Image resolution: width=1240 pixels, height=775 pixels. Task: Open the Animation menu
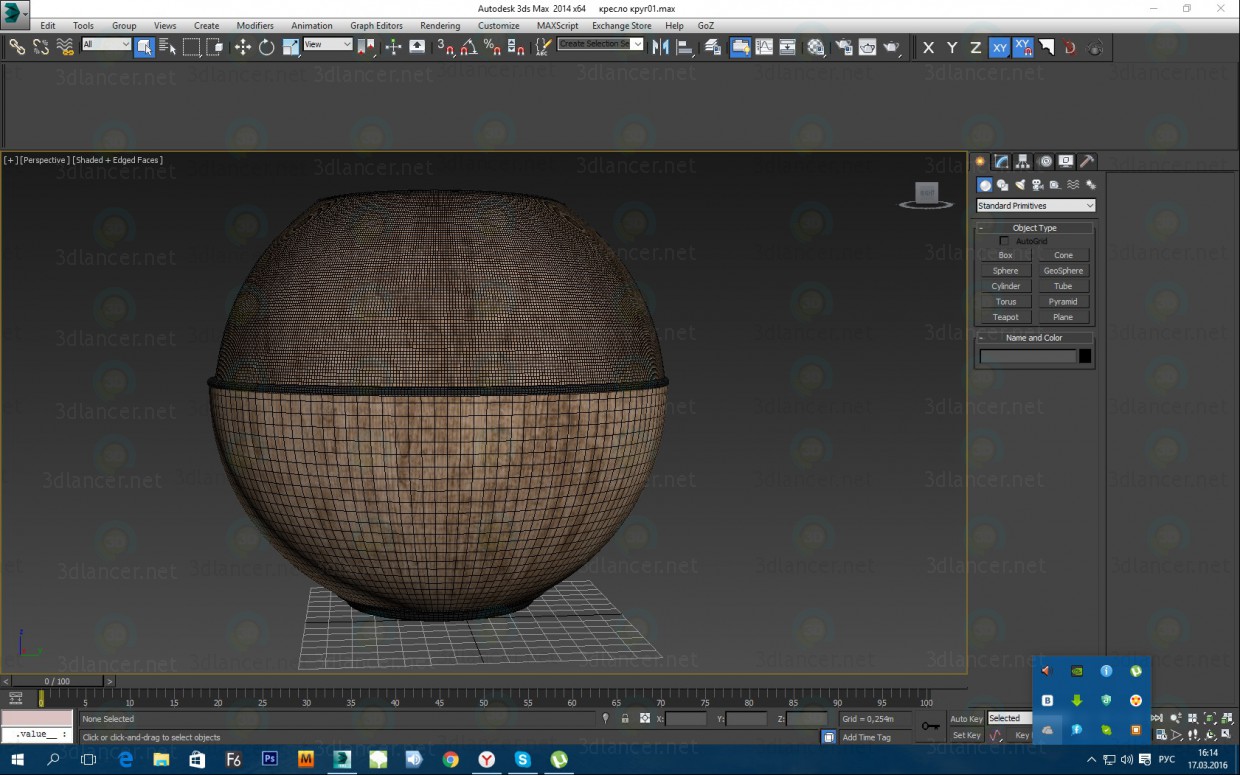(312, 26)
